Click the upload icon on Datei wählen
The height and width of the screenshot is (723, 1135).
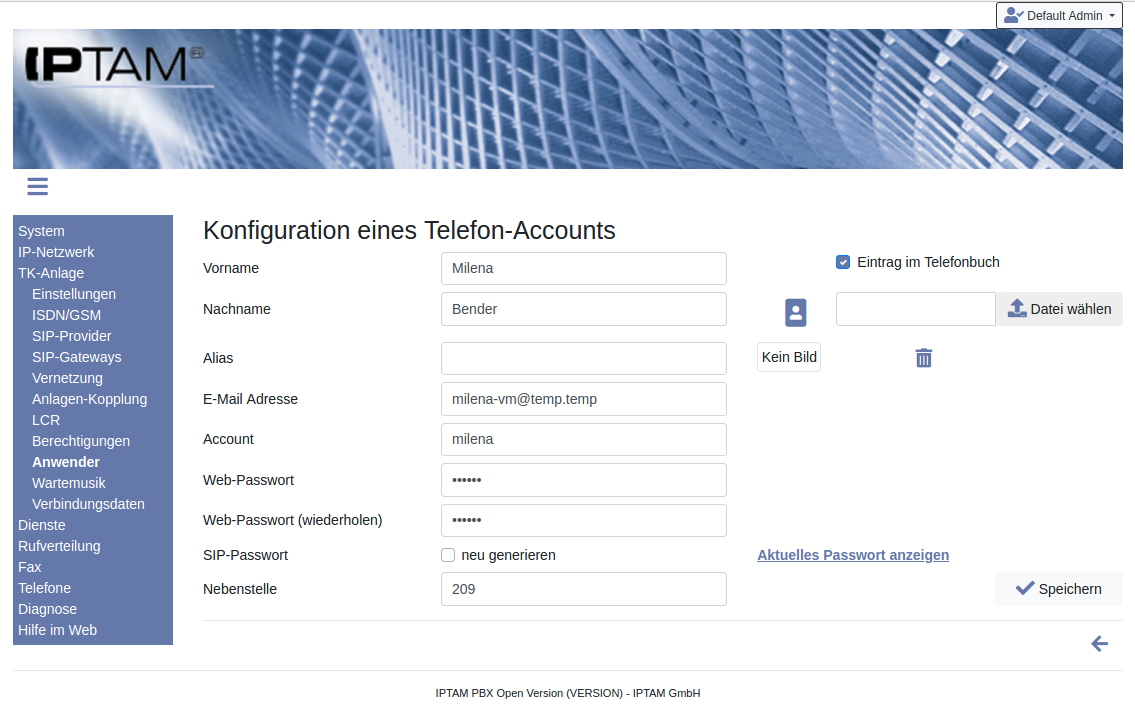(x=1016, y=309)
